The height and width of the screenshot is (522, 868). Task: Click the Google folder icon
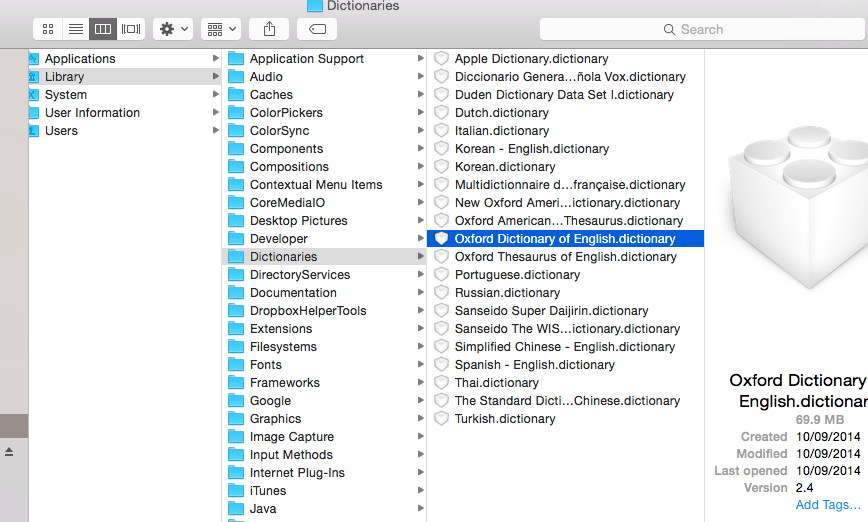point(236,400)
